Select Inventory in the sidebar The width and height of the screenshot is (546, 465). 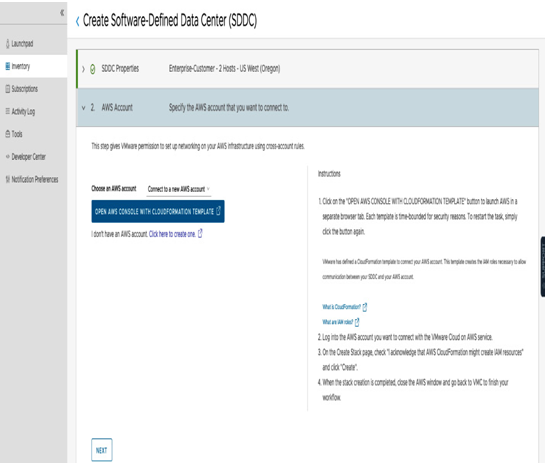pos(34,66)
